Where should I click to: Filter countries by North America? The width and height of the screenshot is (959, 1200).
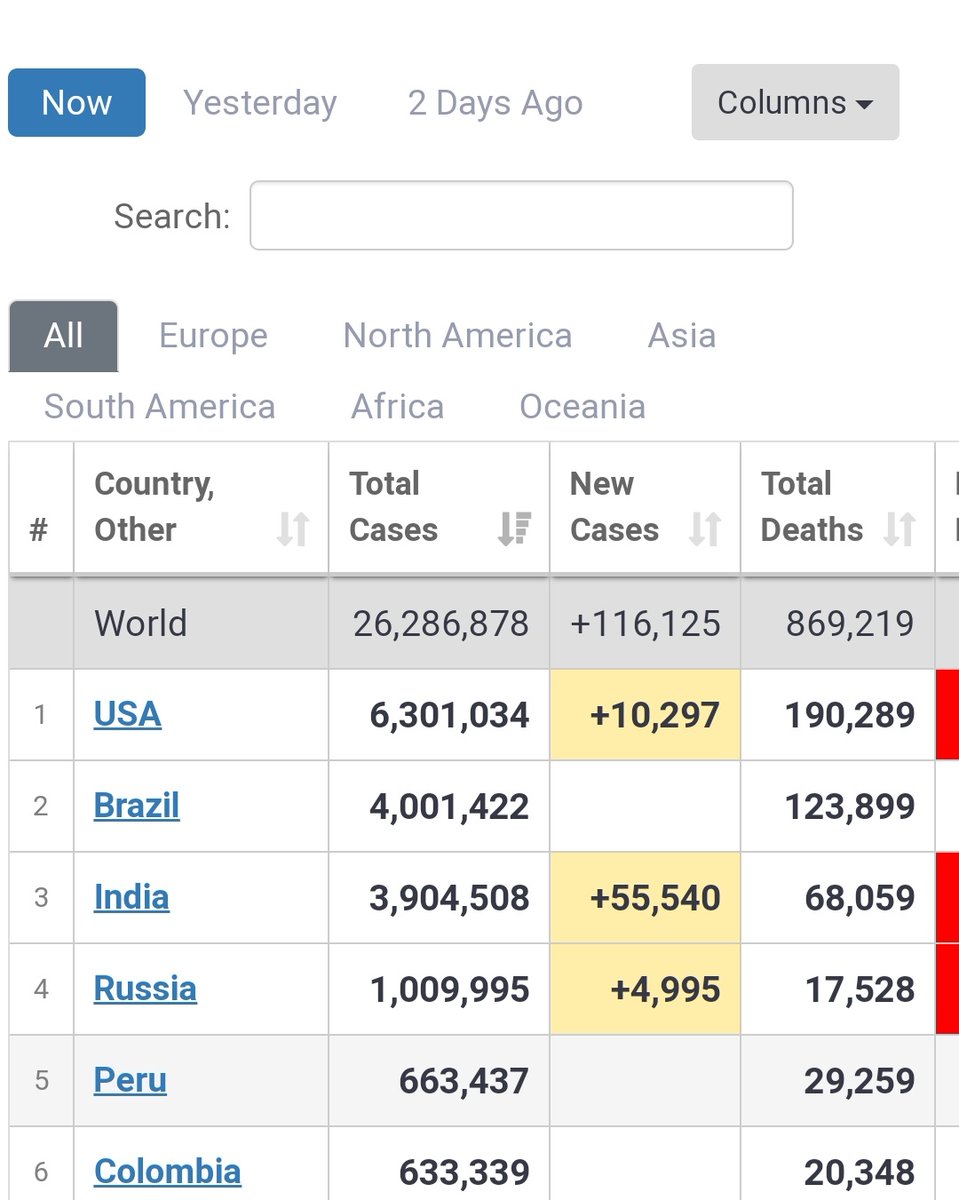pos(457,335)
